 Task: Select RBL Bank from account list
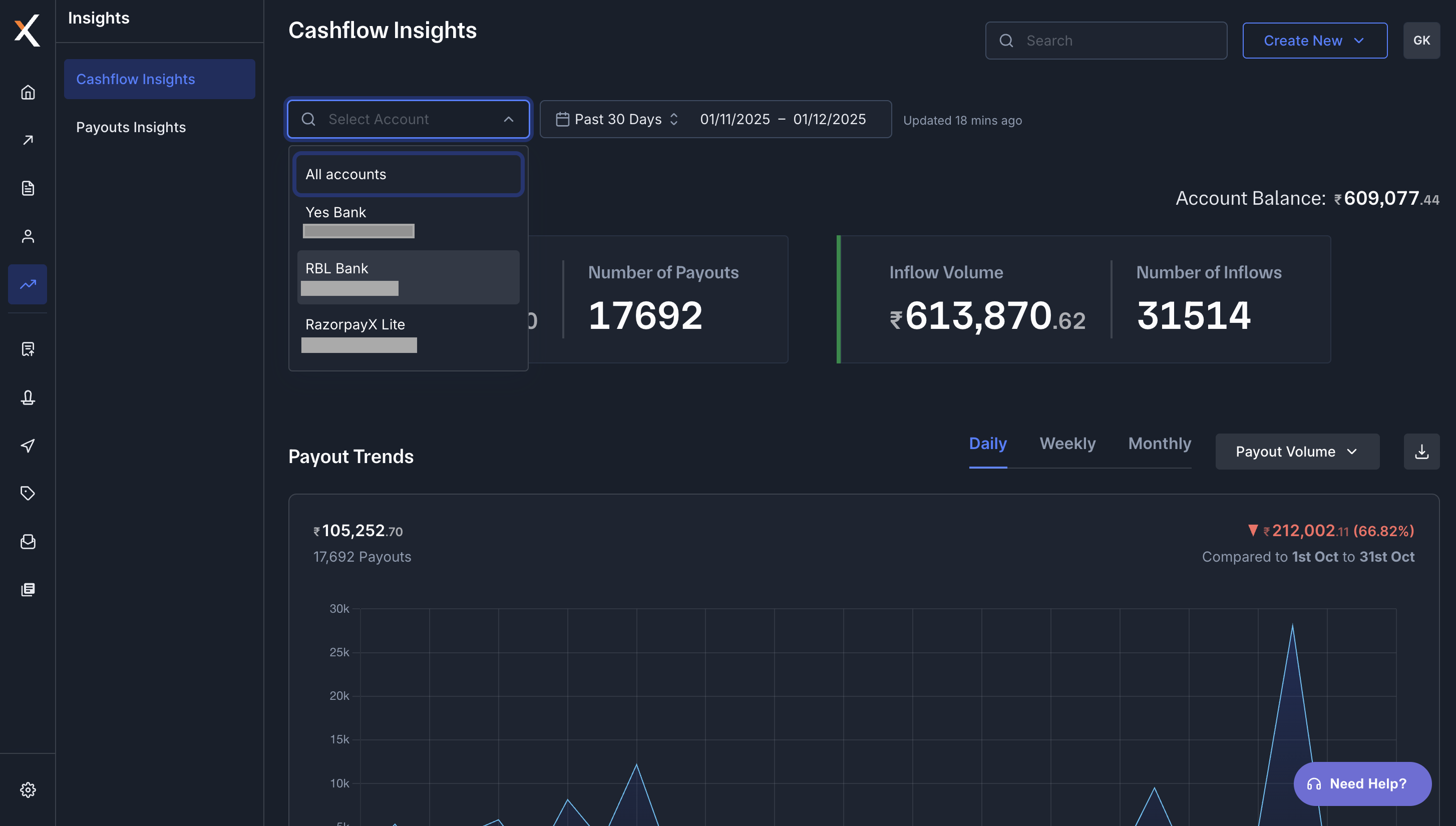[x=408, y=276]
